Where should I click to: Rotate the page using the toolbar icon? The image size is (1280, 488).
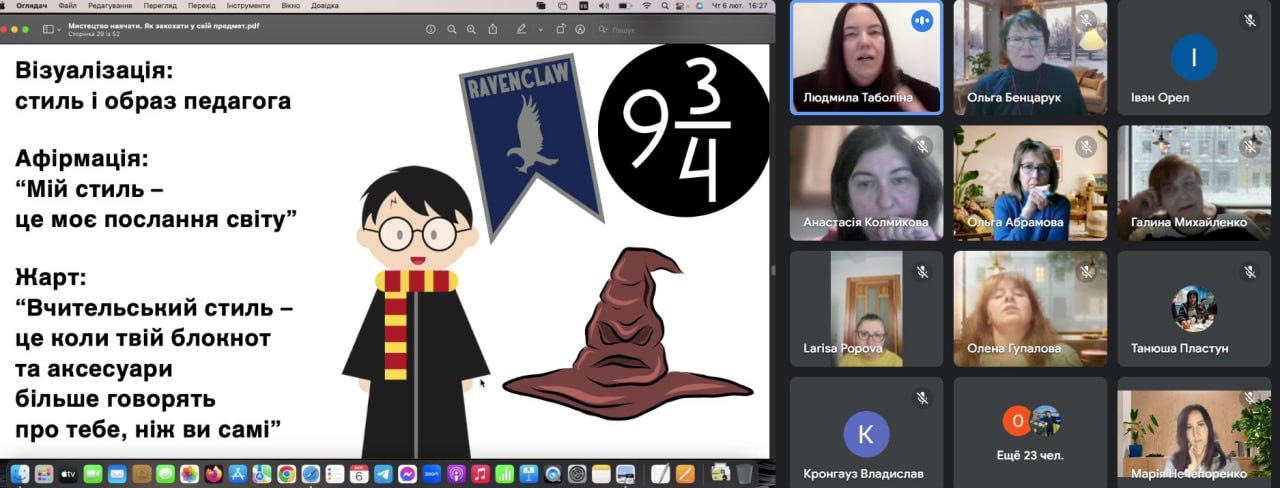[561, 29]
